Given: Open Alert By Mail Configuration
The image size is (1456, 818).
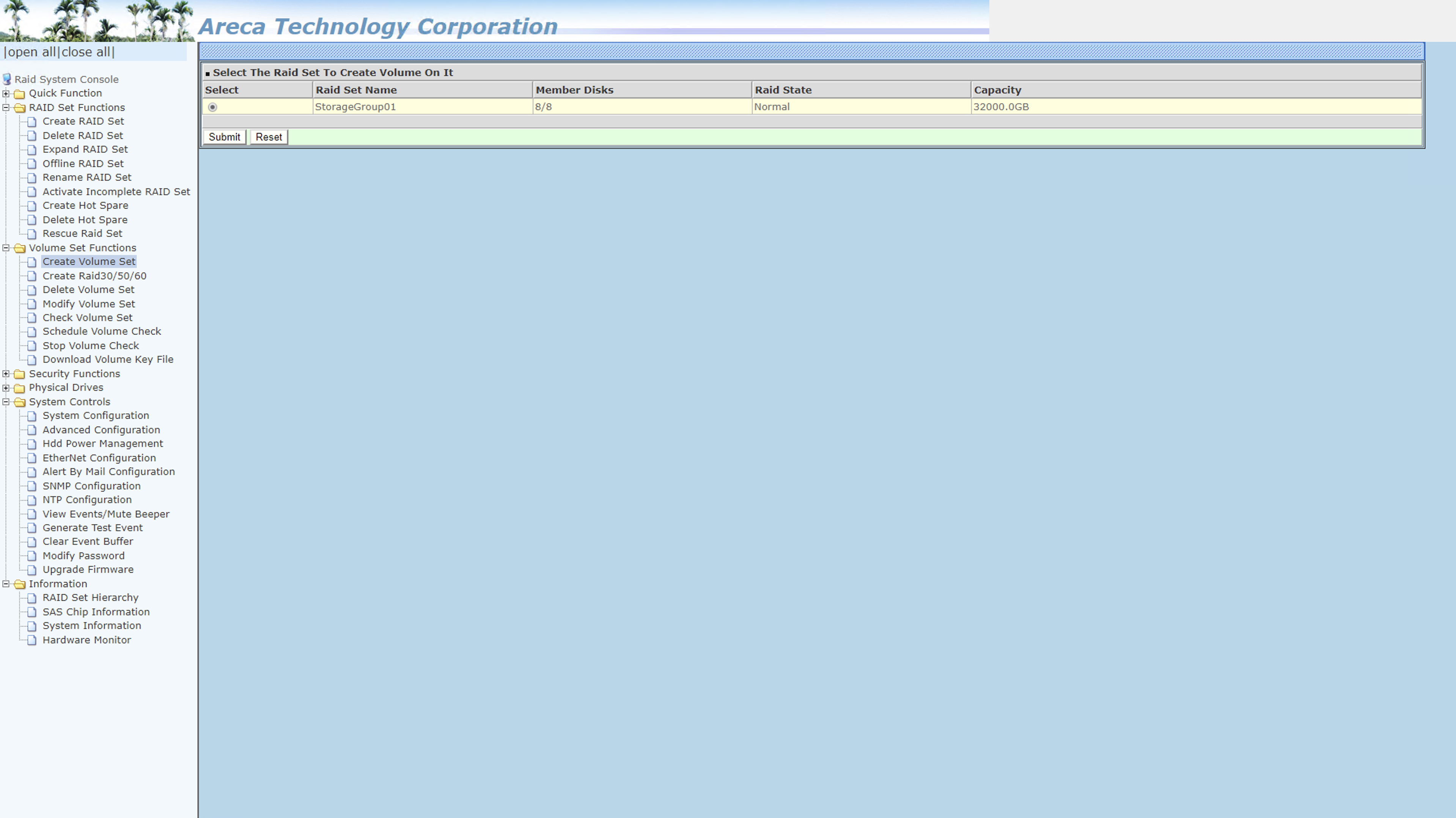Looking at the screenshot, I should (x=109, y=472).
